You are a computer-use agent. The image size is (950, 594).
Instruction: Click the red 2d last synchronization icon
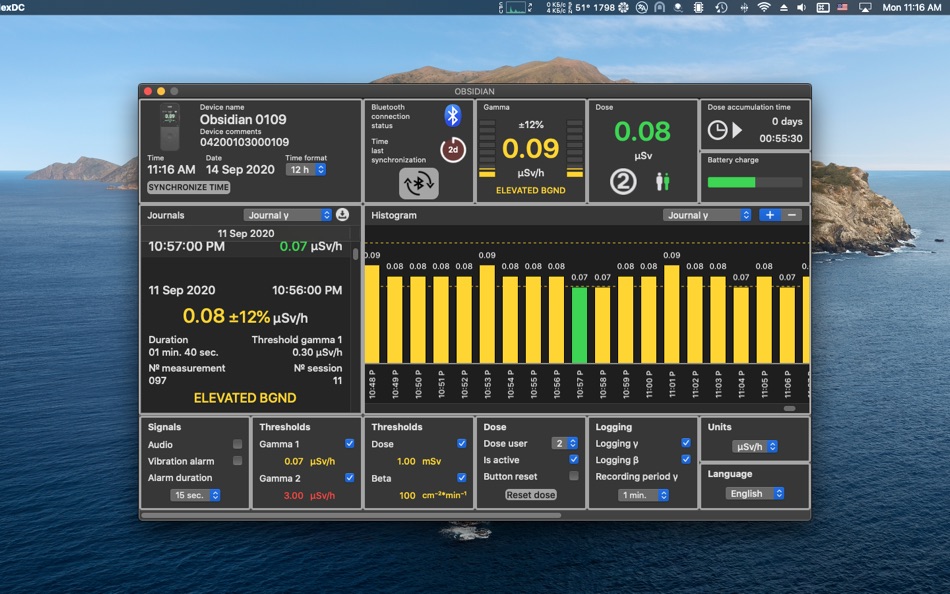[453, 150]
